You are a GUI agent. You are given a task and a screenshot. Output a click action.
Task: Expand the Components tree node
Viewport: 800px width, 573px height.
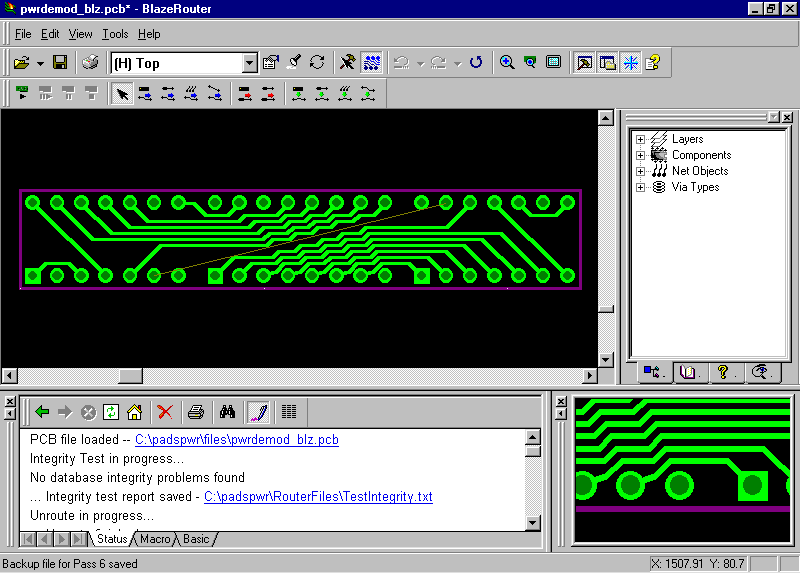[640, 155]
